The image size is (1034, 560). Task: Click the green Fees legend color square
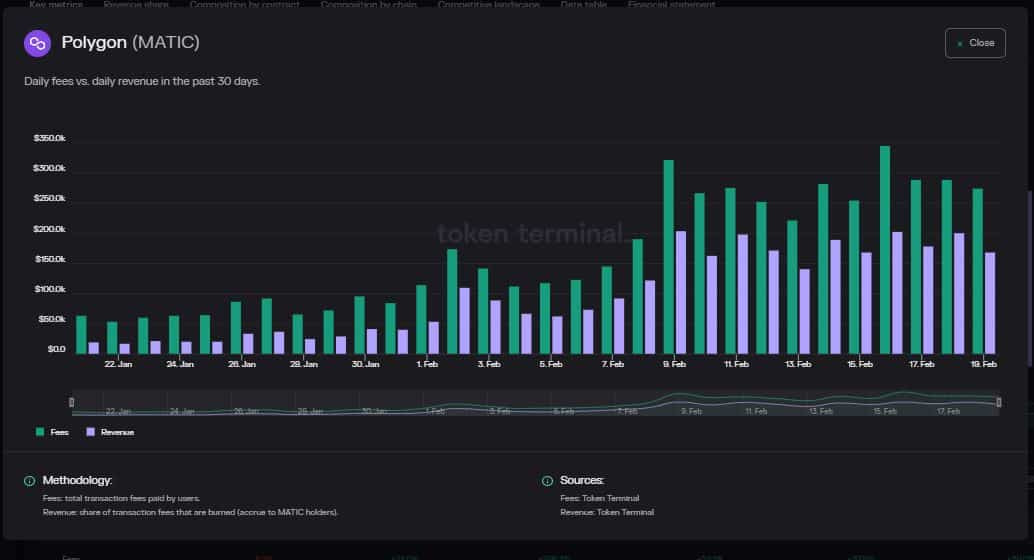tap(40, 432)
